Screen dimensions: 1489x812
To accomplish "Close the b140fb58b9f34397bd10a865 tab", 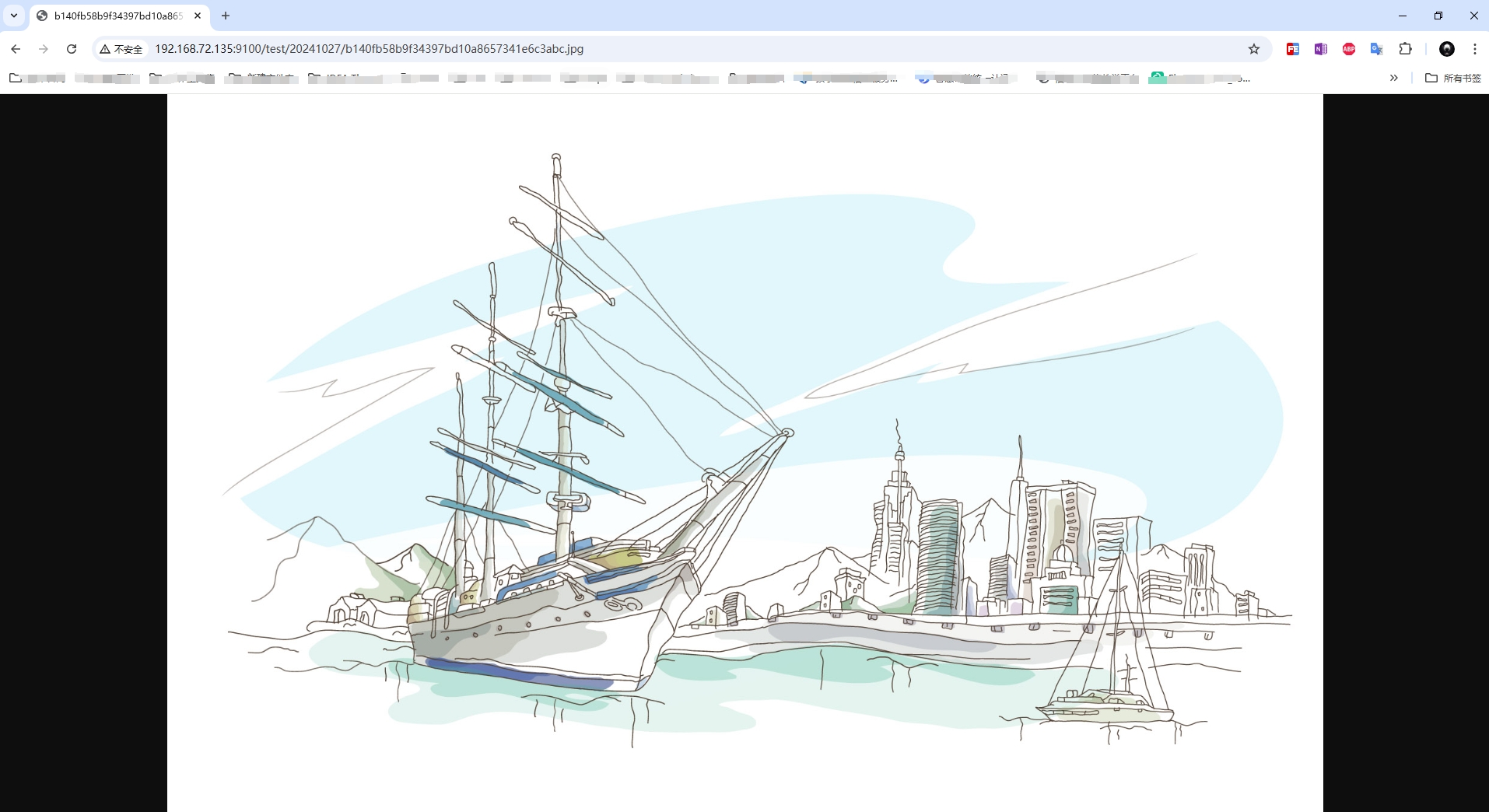I will (198, 16).
